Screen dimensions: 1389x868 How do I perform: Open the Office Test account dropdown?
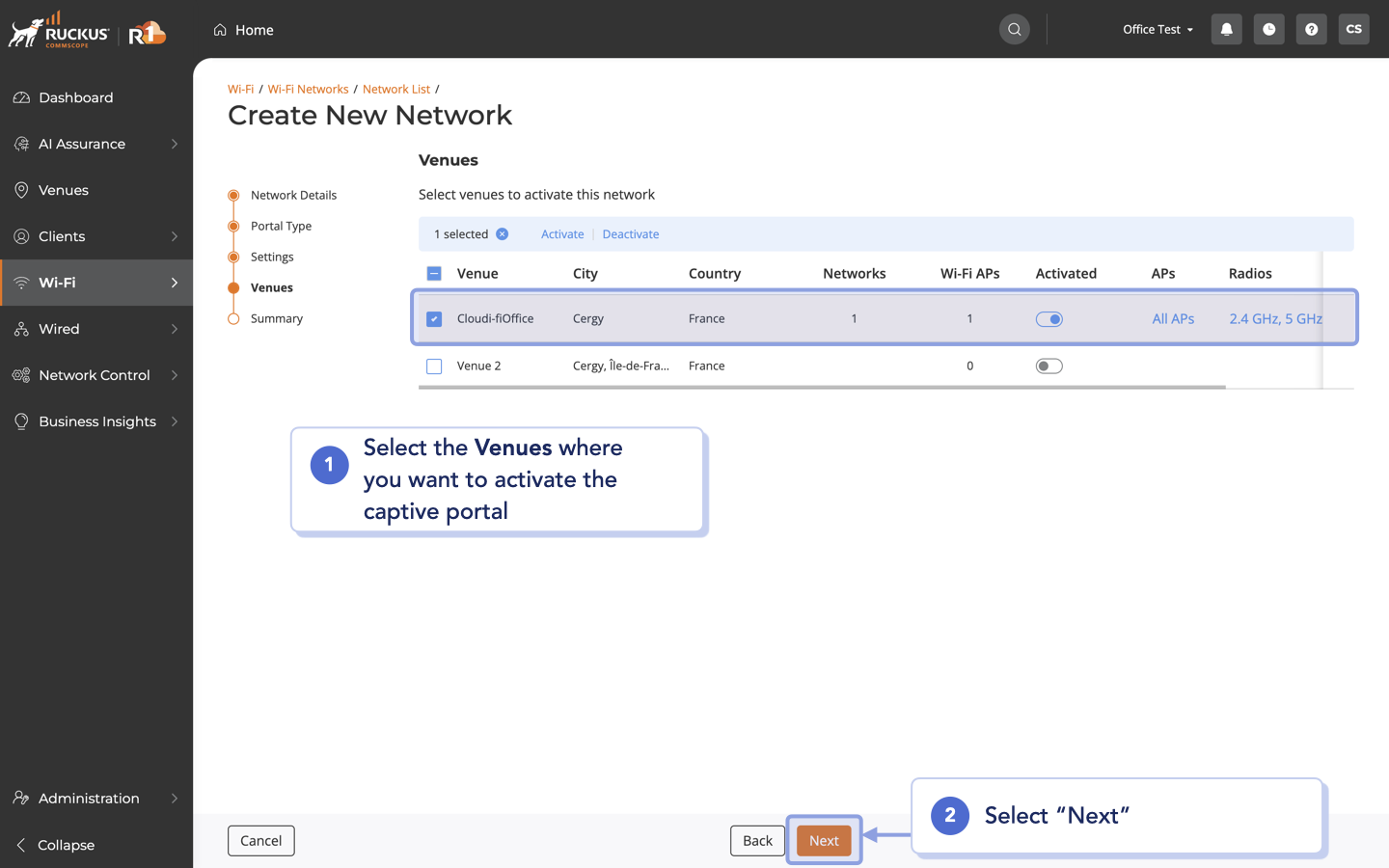[1157, 29]
